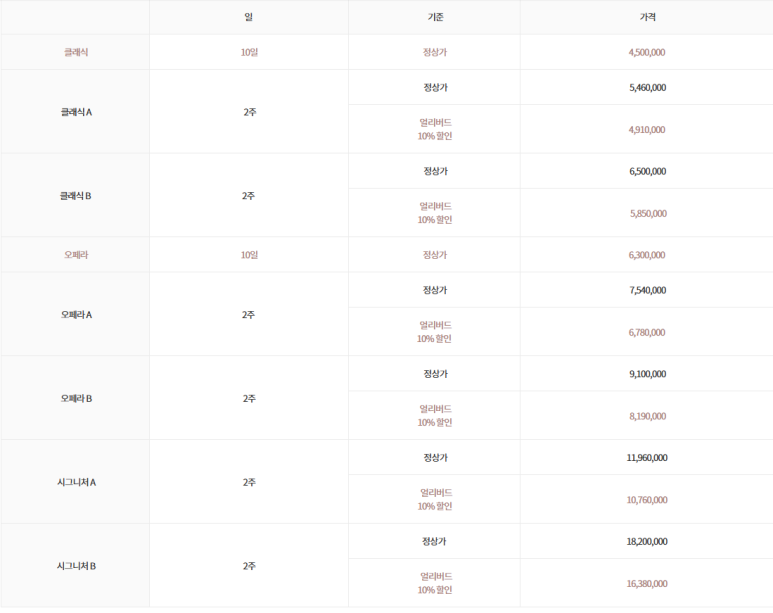
Task: Click the 16,380,000 early bird price
Action: click(647, 584)
